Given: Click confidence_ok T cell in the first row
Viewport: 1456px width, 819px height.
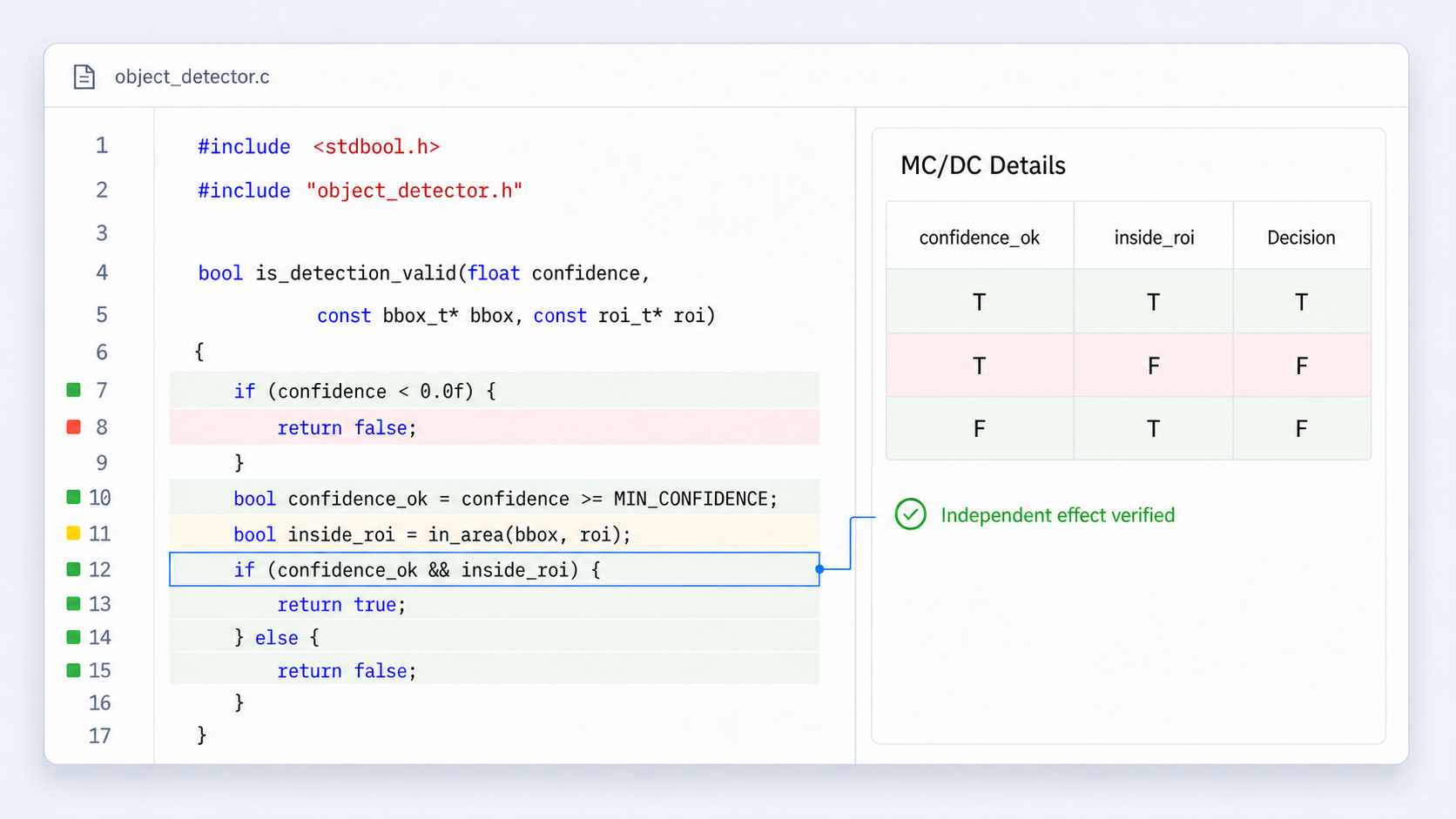Looking at the screenshot, I should click(x=980, y=302).
